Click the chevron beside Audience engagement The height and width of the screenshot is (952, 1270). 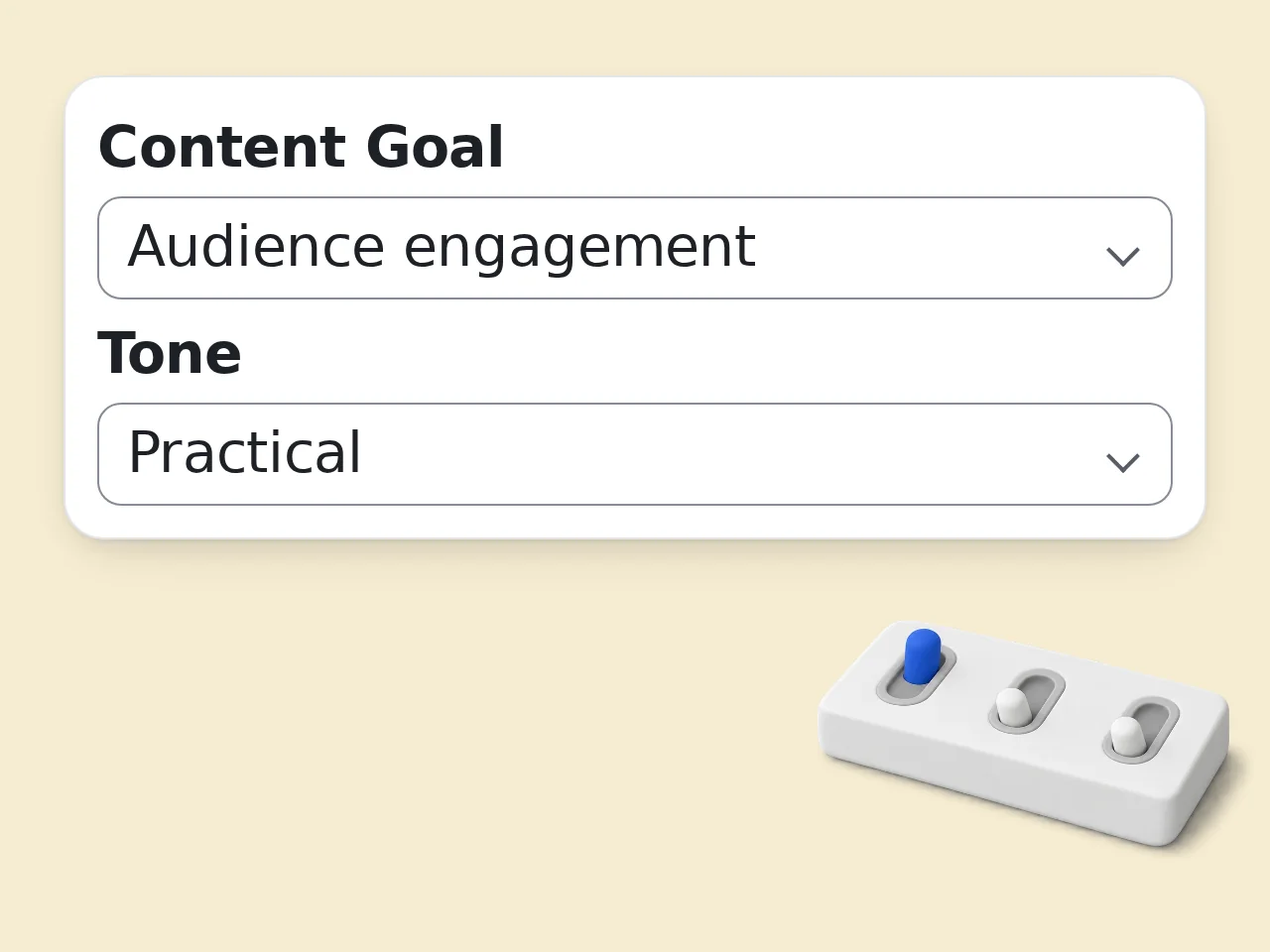pos(1122,256)
